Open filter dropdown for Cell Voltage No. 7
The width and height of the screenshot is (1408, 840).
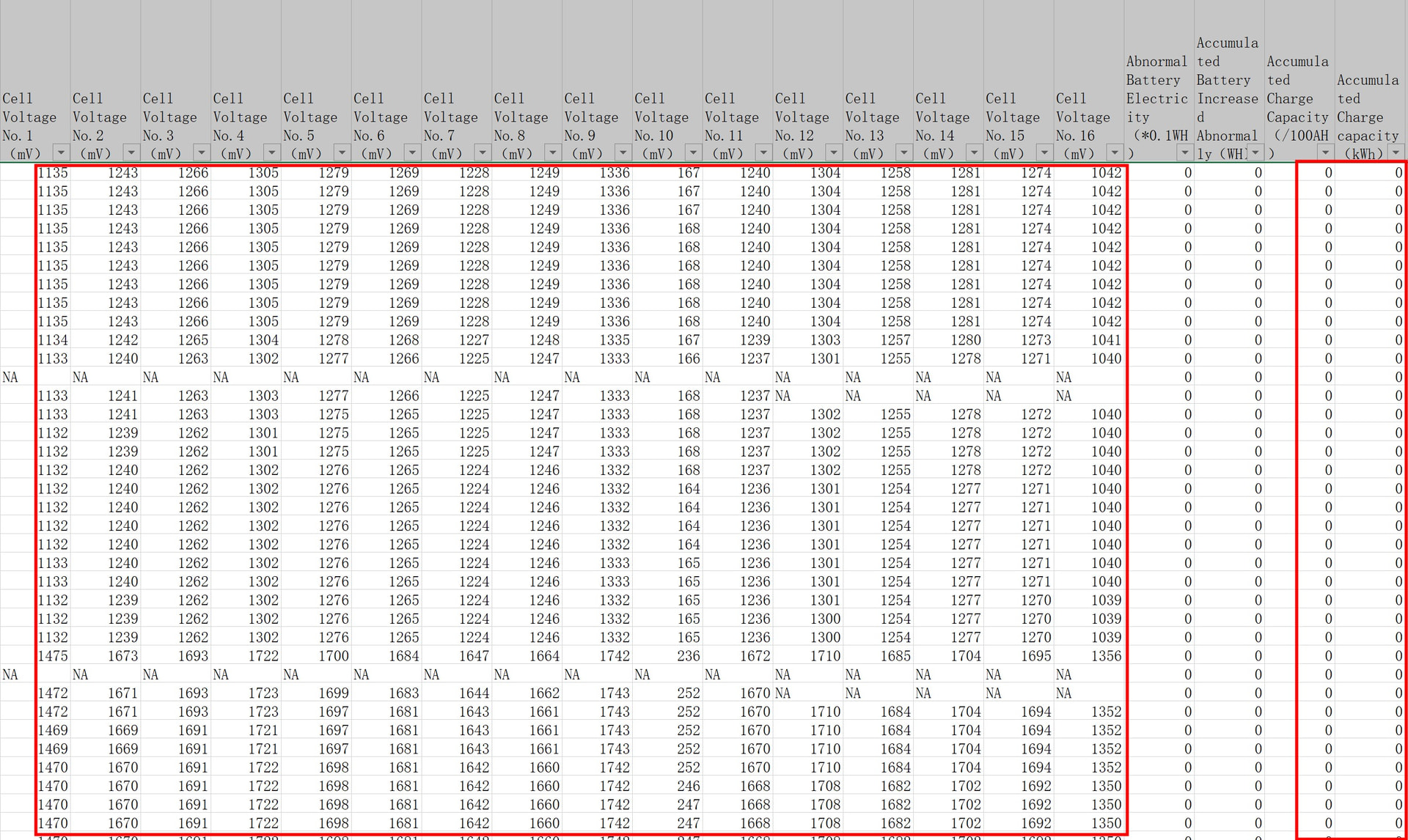(x=483, y=152)
